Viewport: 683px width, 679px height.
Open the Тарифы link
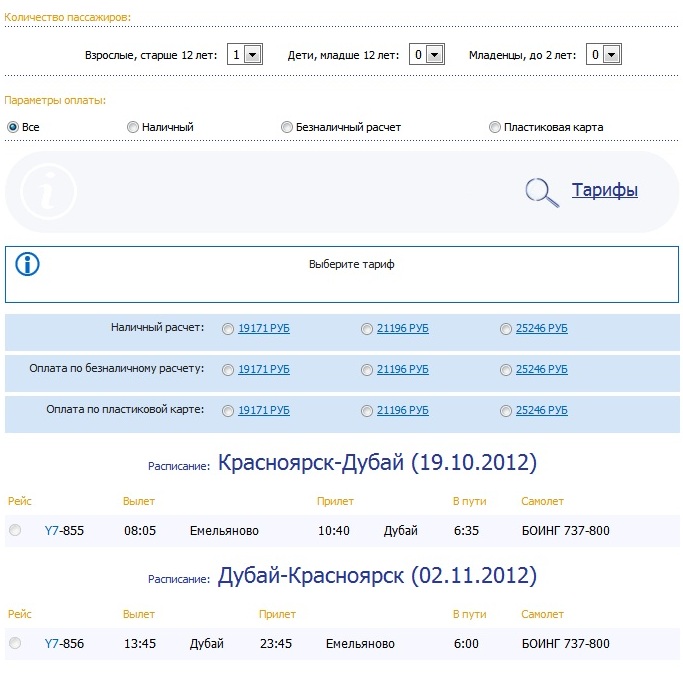coord(604,190)
